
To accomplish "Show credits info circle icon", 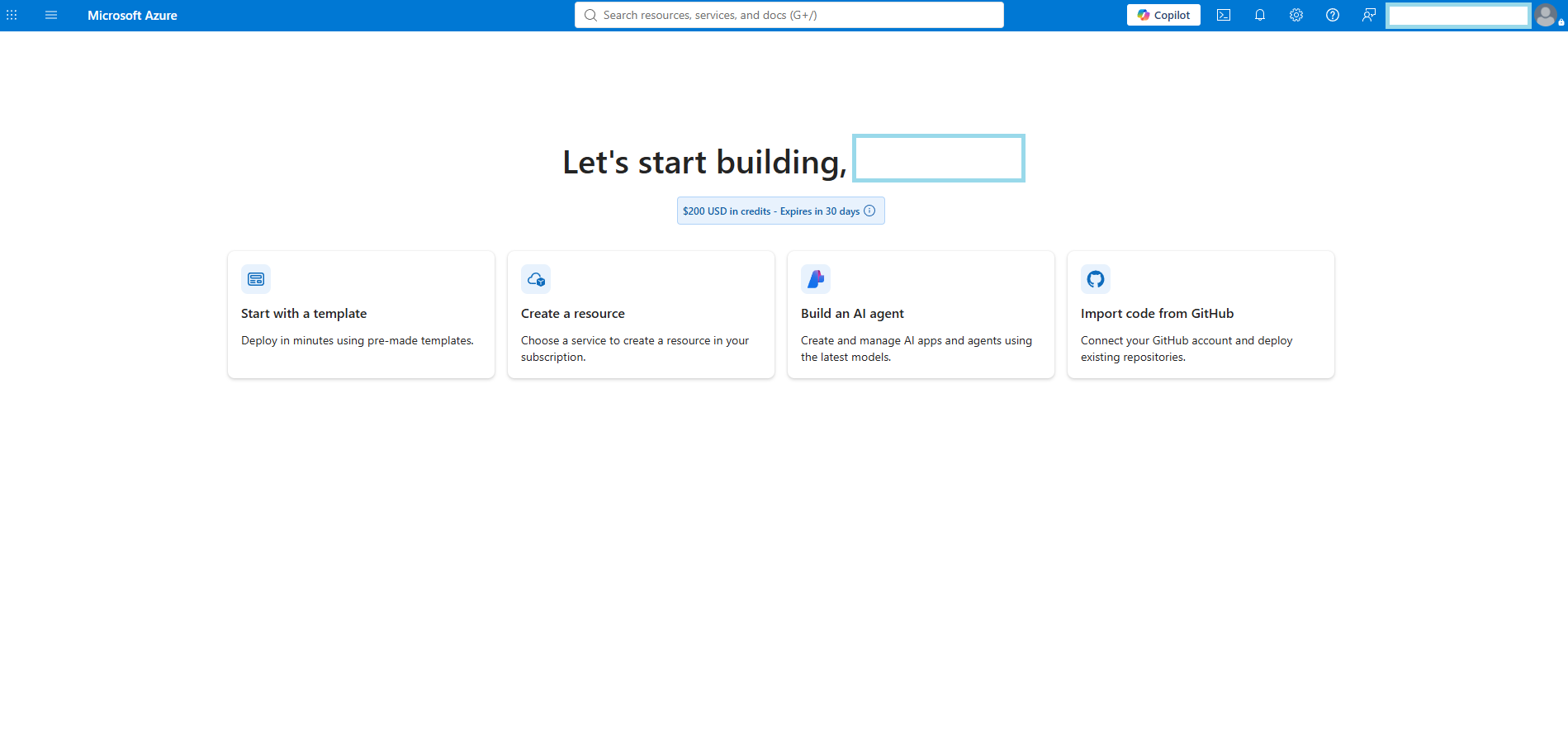I will click(x=869, y=211).
